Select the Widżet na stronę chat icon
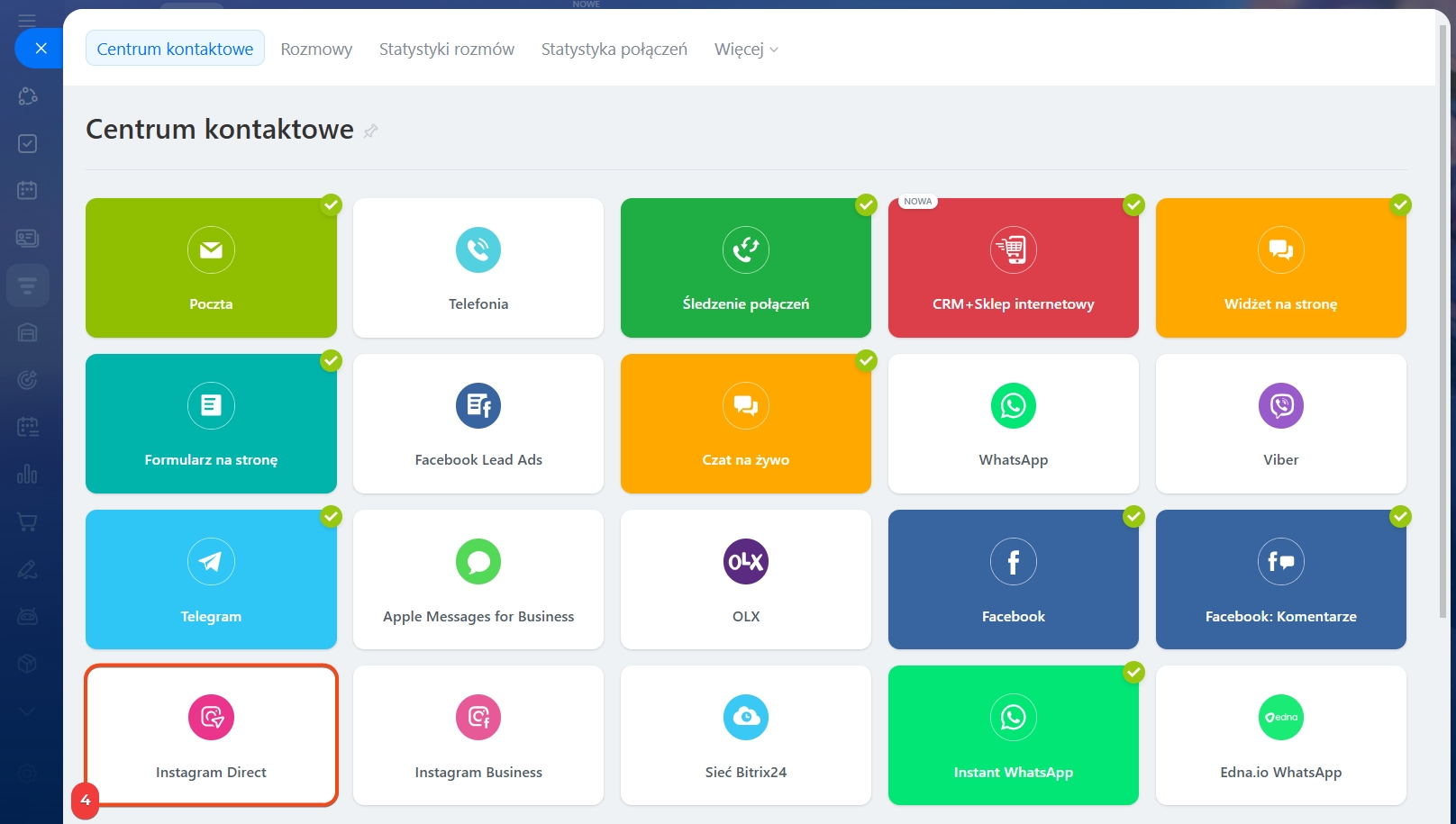Viewport: 1456px width, 824px height. click(1281, 249)
